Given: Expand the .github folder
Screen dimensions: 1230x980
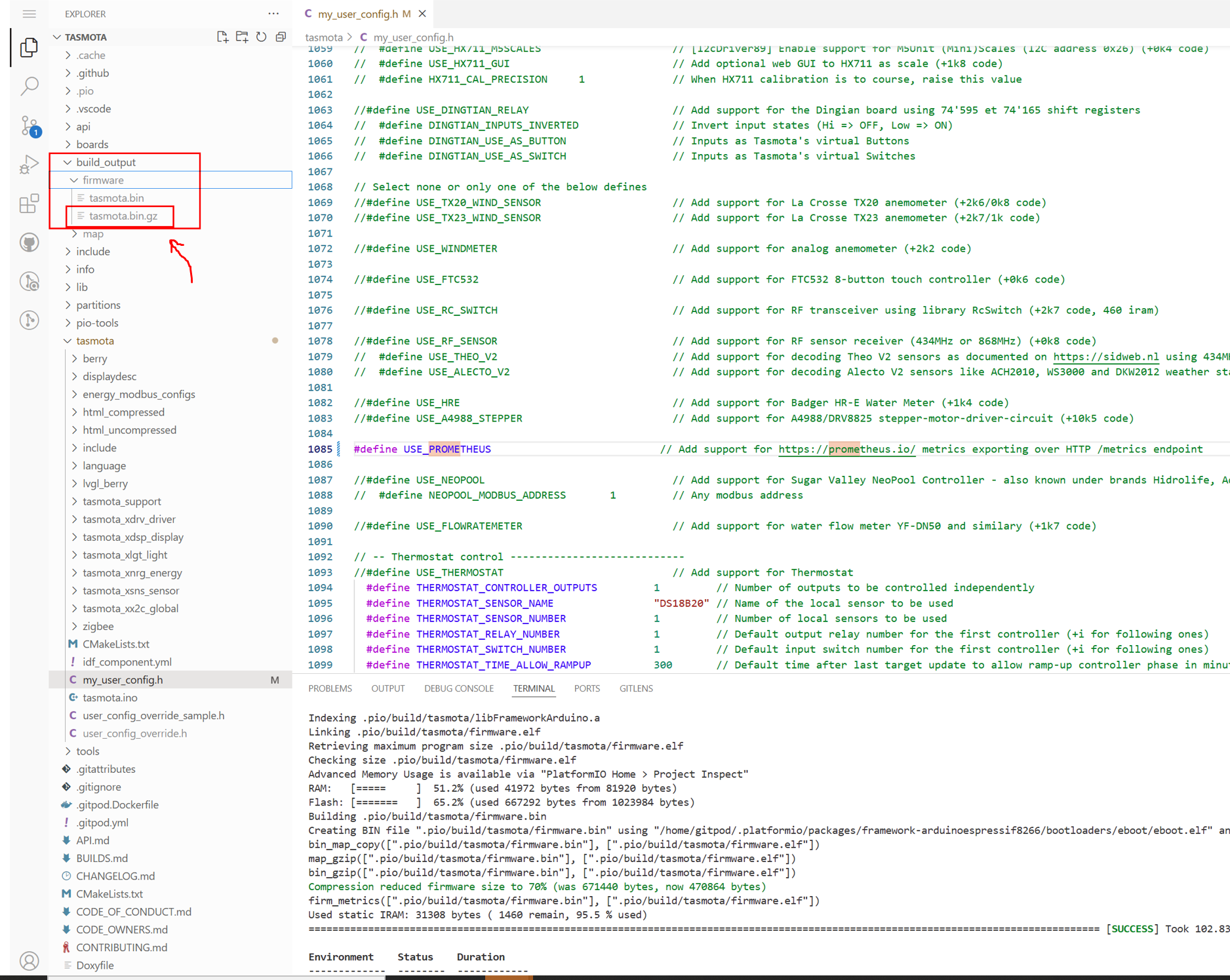Looking at the screenshot, I should click(x=92, y=73).
